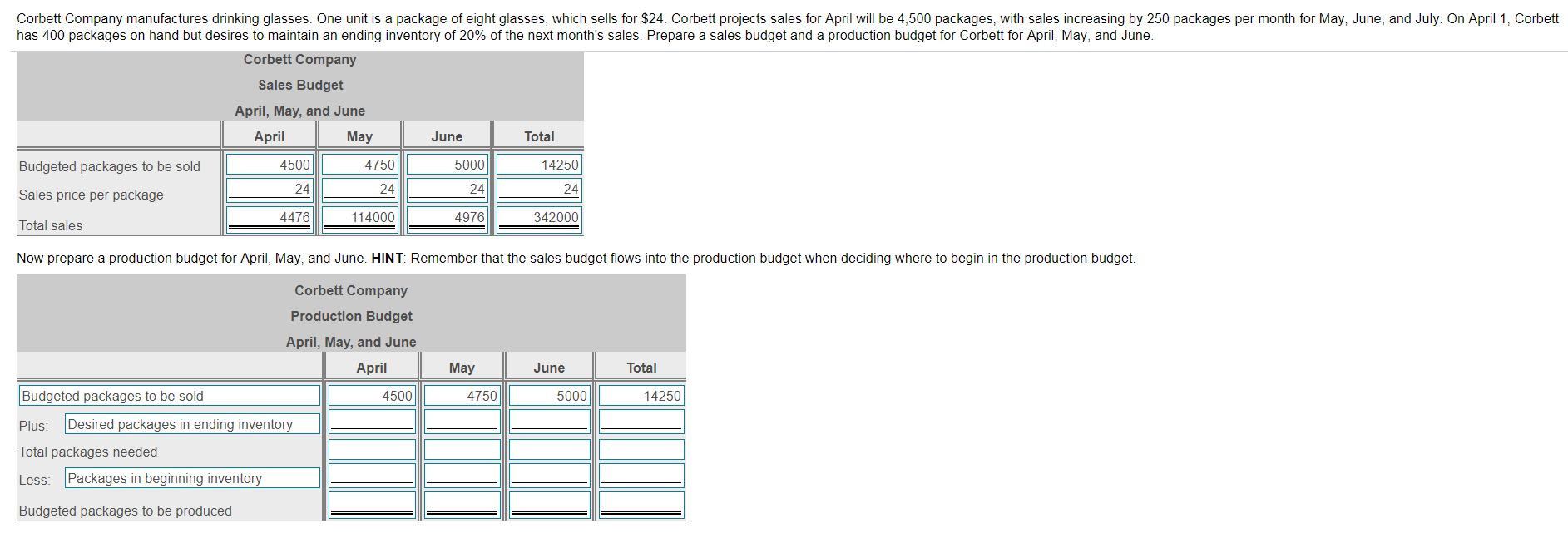Click the April budgeted packages field in Sales Budget
The height and width of the screenshot is (533, 1568).
click(270, 165)
